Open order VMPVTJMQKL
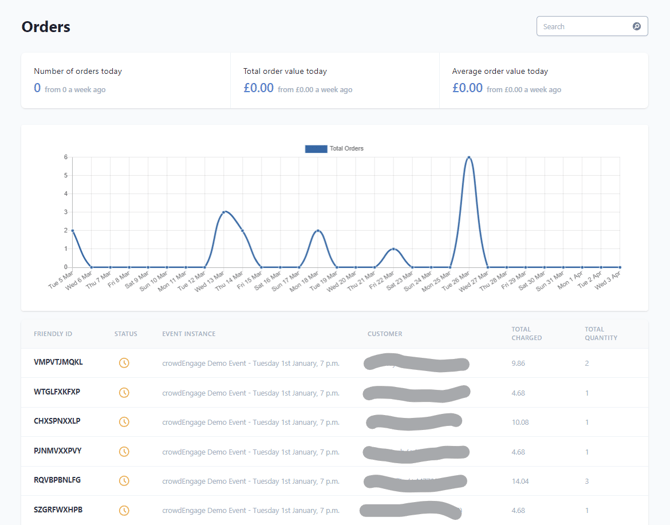This screenshot has height=525, width=670. point(58,362)
